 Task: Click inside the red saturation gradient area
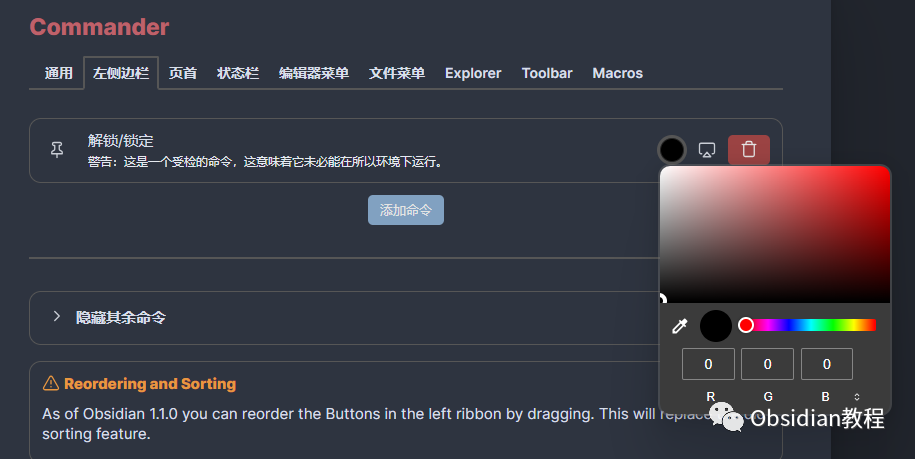775,234
